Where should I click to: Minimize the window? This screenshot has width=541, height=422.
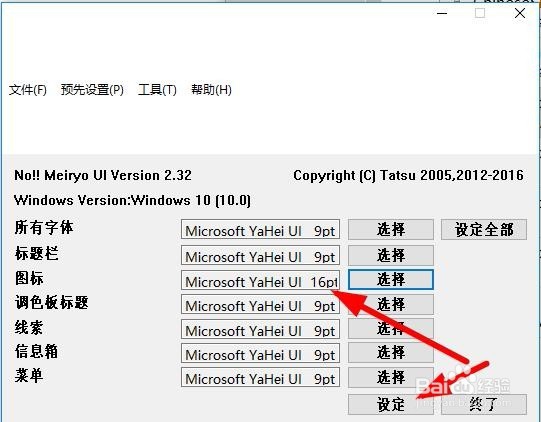(x=442, y=13)
